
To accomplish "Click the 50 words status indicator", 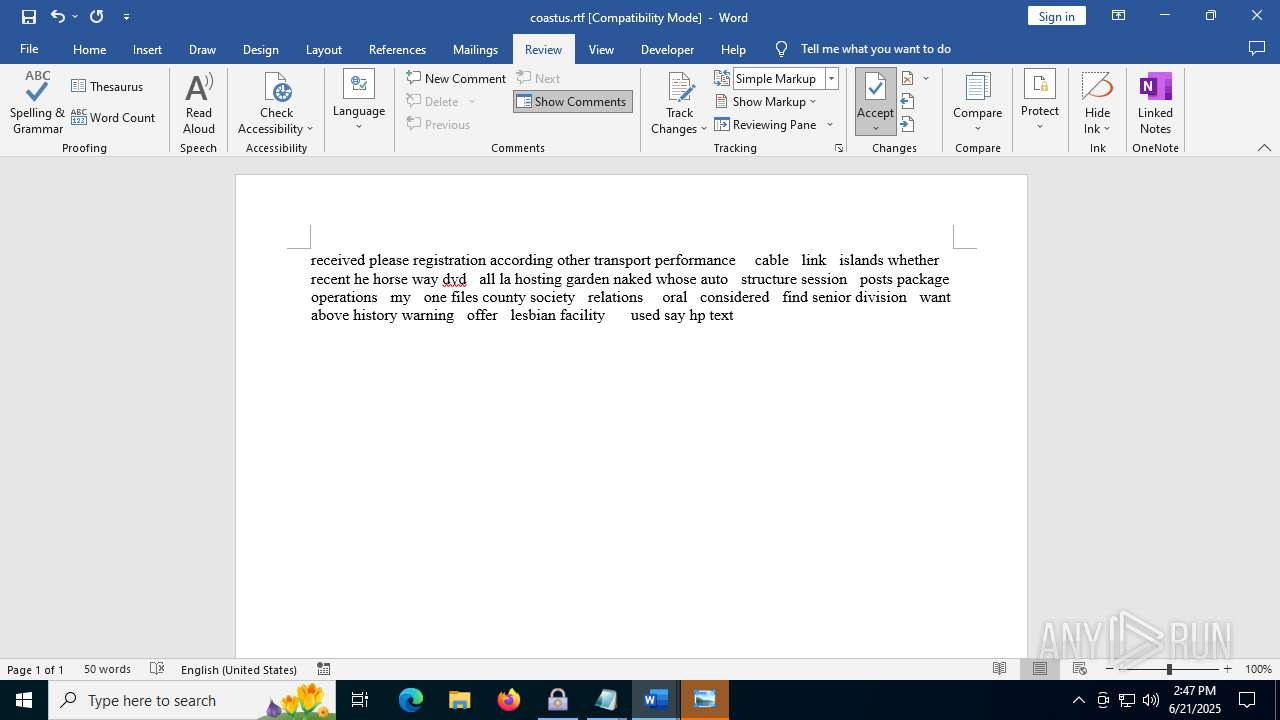I will pyautogui.click(x=107, y=669).
